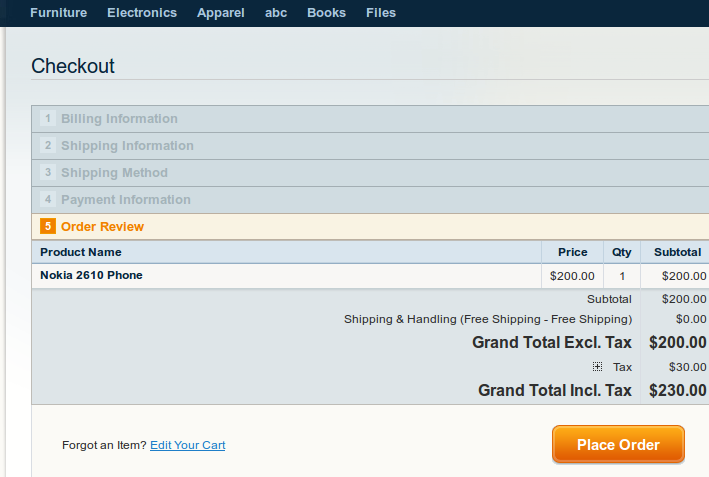709x477 pixels.
Task: Expand the Shipping Method step
Action: (x=370, y=173)
